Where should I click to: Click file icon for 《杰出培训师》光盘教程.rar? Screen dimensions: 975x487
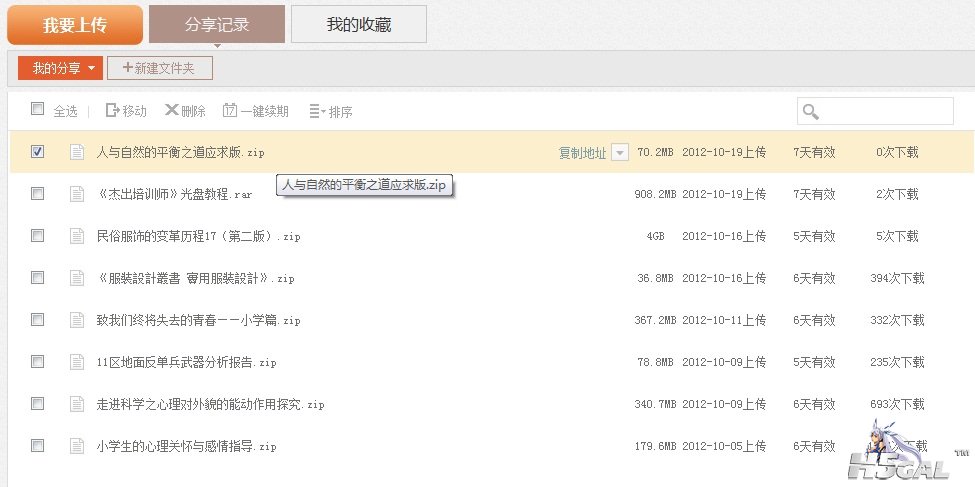click(77, 194)
